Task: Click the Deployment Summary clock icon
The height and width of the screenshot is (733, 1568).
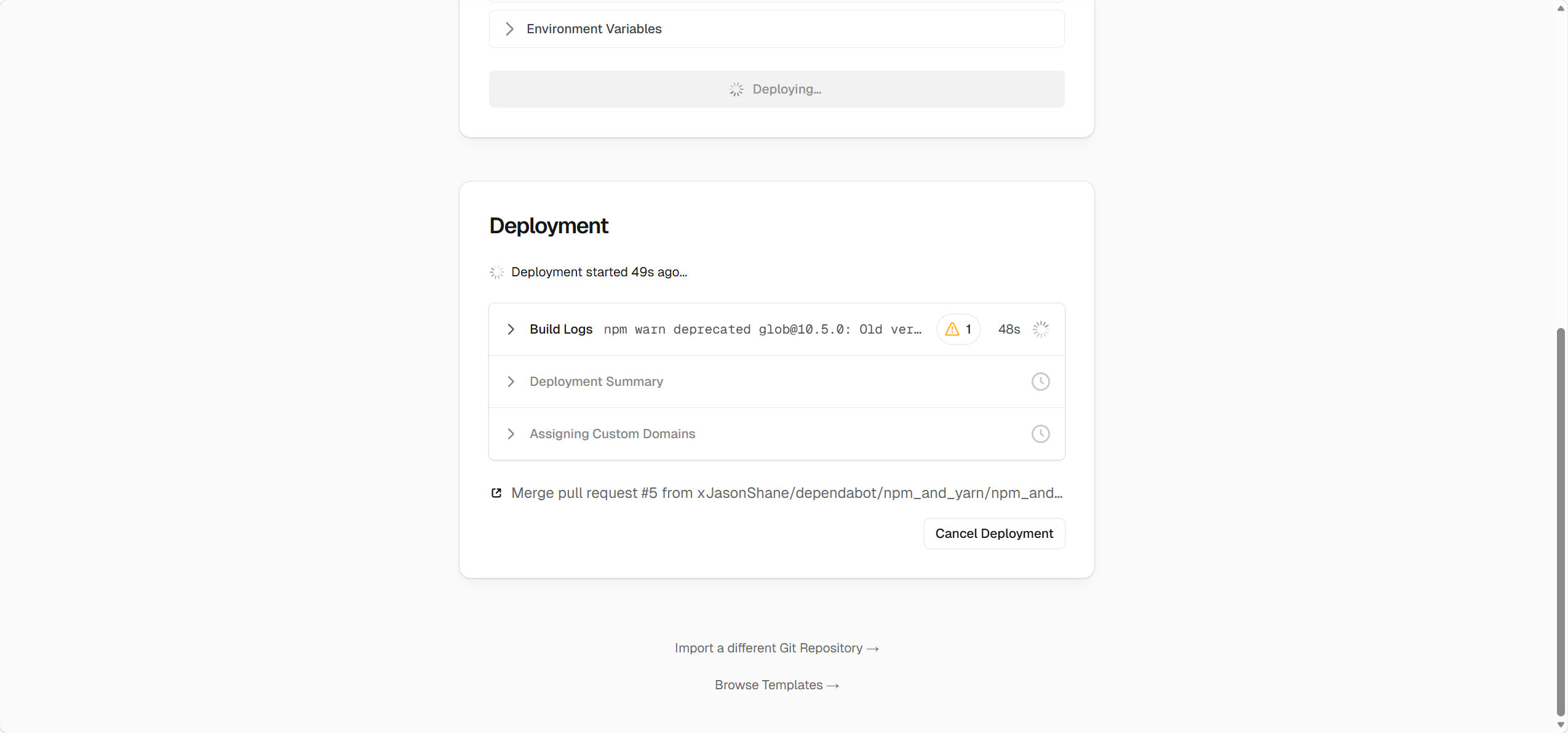Action: (1040, 382)
